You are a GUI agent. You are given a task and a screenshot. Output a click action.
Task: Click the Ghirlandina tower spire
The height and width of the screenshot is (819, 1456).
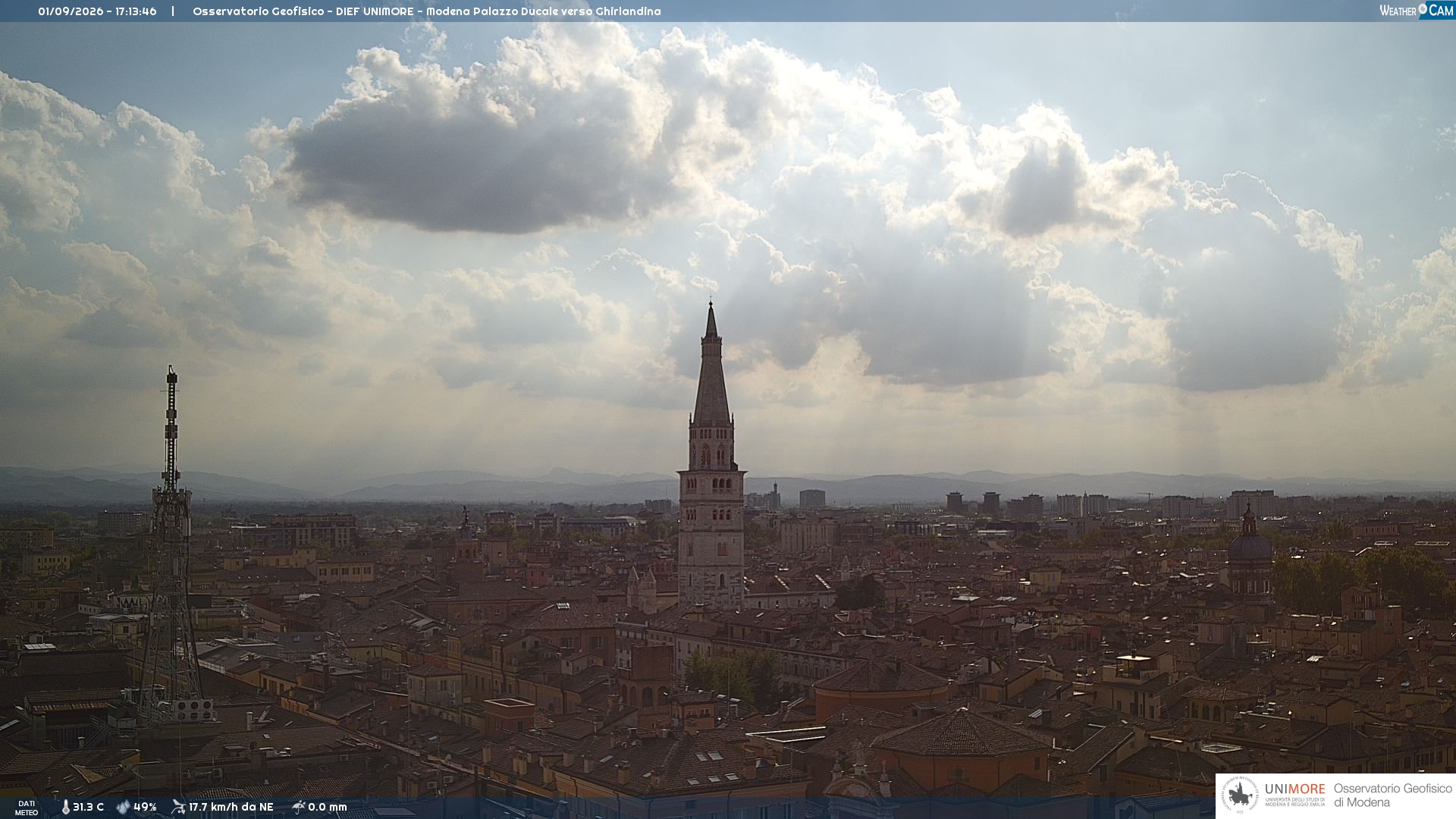click(711, 364)
